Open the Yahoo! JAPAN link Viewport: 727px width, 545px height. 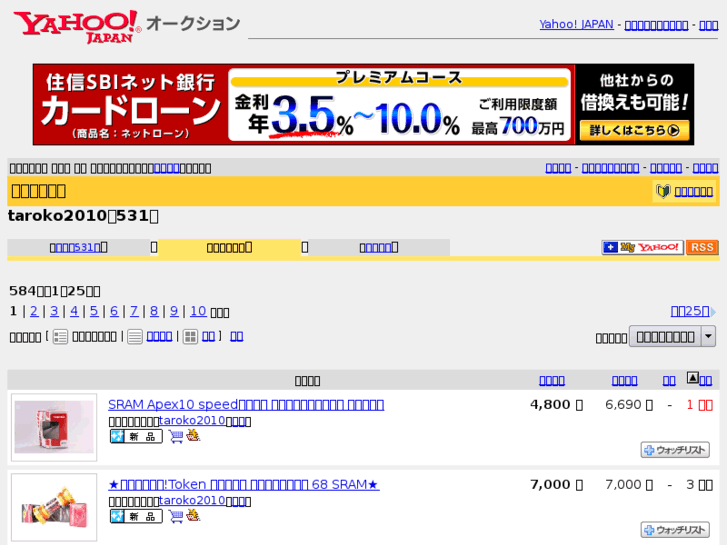click(576, 25)
